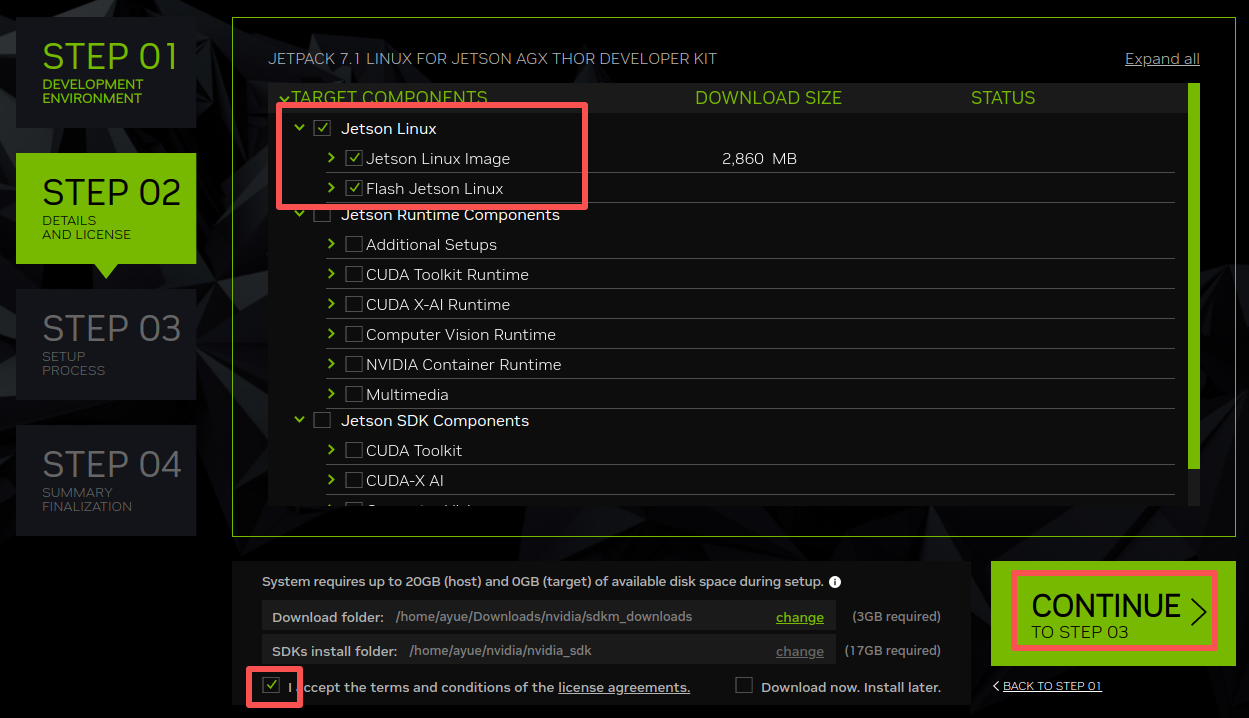1249x718 pixels.
Task: Select the 2,860 MB download size value
Action: pyautogui.click(x=759, y=158)
